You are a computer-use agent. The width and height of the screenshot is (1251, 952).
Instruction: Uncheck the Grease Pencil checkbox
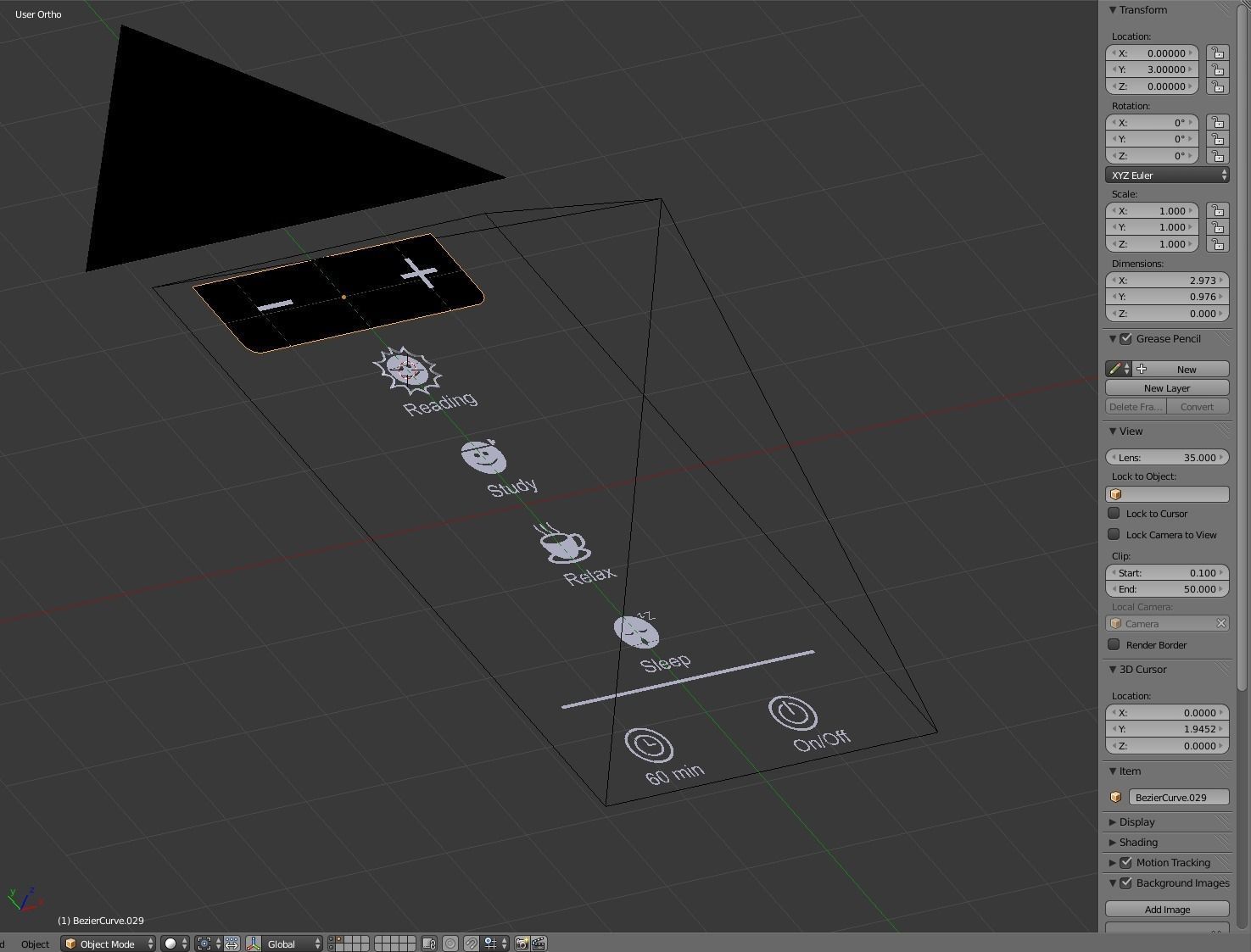click(1126, 339)
